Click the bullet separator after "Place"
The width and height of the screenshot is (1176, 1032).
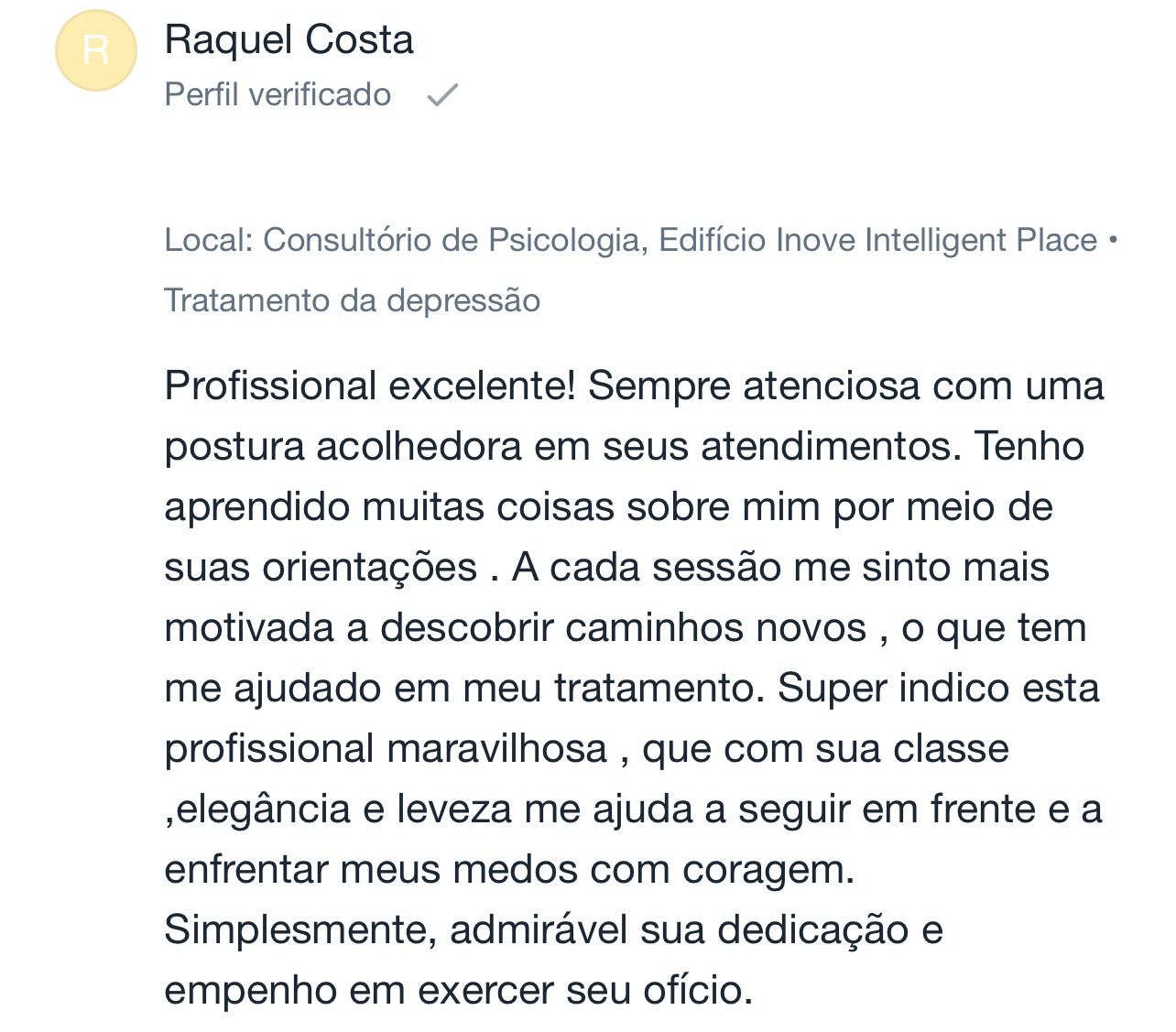[x=1113, y=240]
